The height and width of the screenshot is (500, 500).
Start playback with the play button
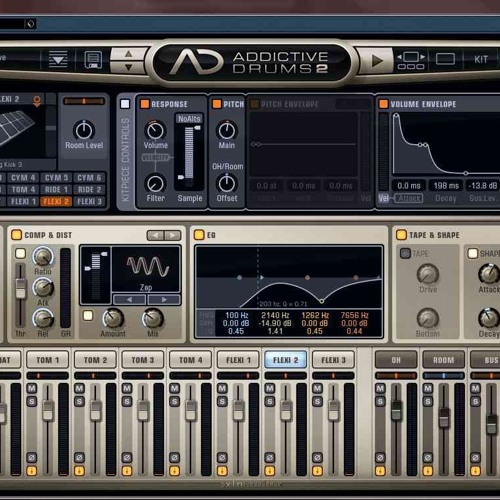coord(377,61)
